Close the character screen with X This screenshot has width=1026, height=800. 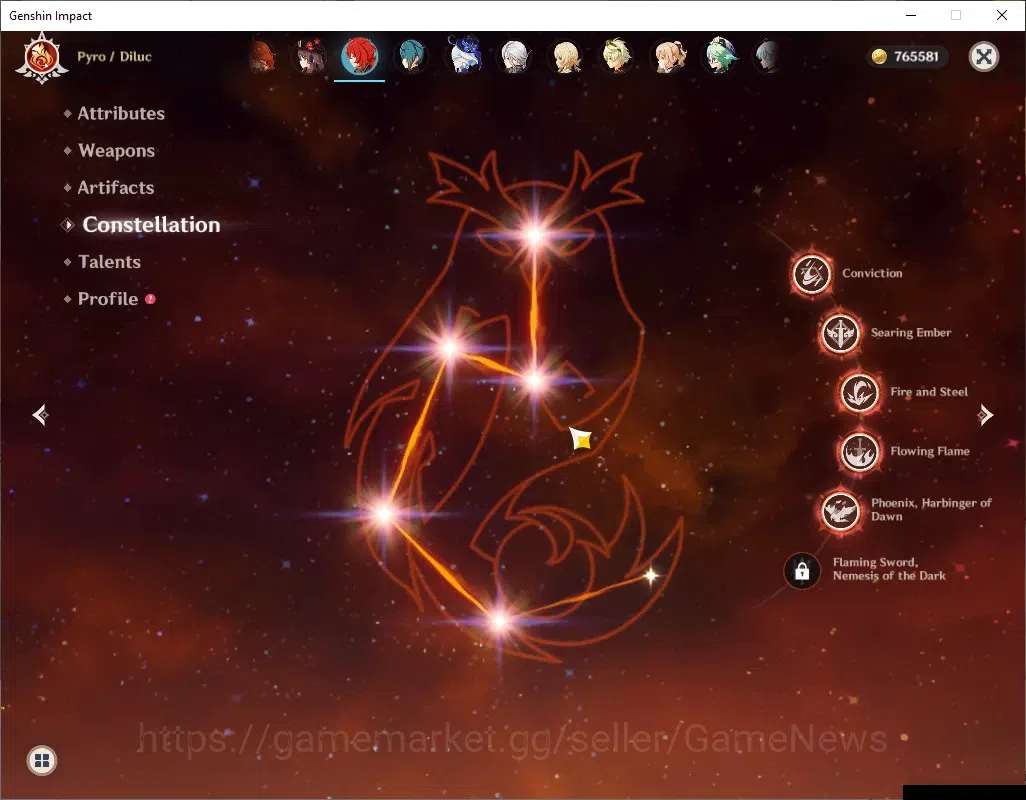[x=983, y=57]
